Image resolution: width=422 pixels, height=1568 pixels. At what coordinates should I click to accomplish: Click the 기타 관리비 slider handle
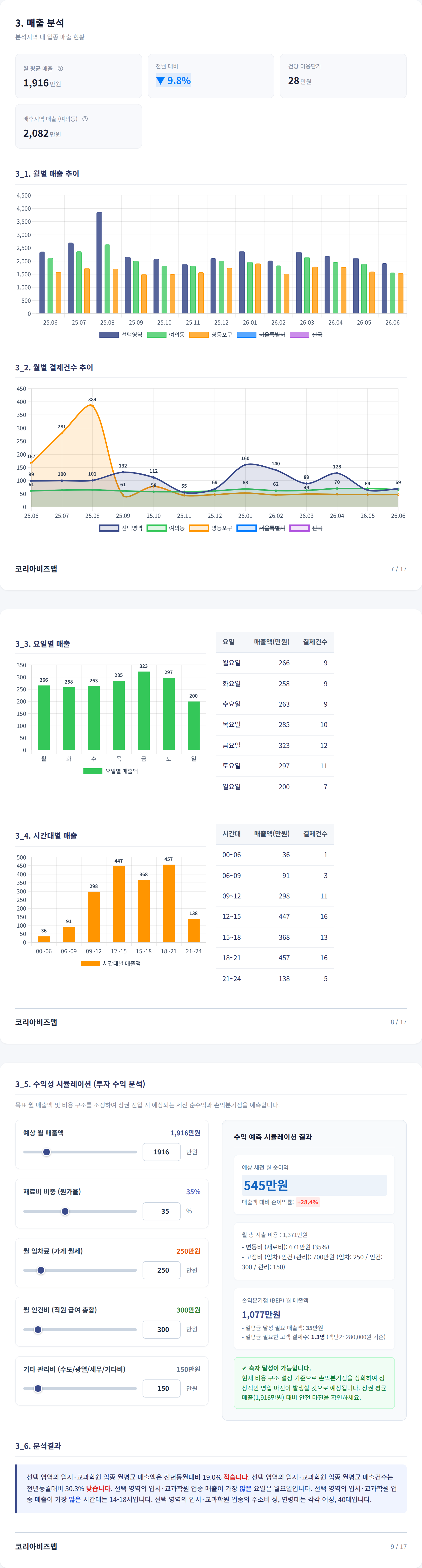pyautogui.click(x=38, y=1389)
